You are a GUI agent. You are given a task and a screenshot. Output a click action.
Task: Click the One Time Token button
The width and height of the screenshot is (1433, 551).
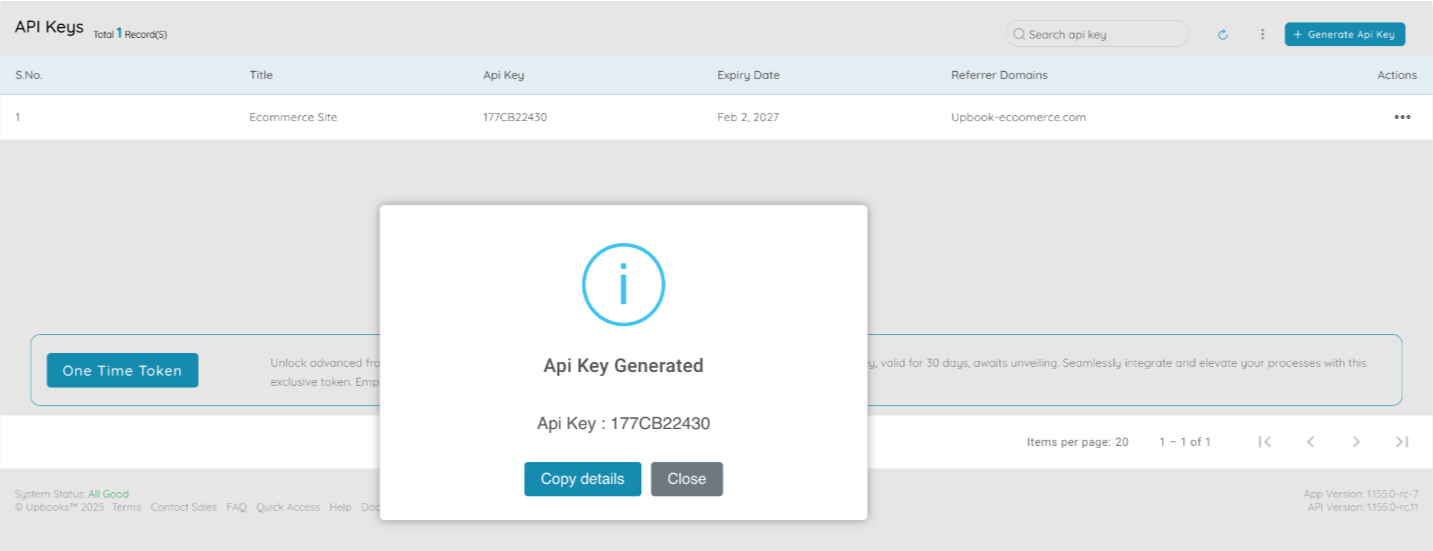click(122, 371)
